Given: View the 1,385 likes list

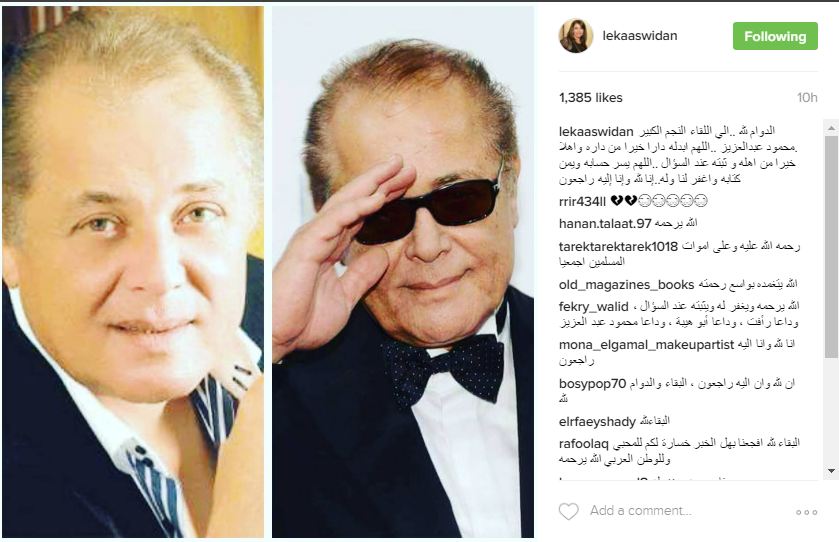Looking at the screenshot, I should pyautogui.click(x=591, y=98).
